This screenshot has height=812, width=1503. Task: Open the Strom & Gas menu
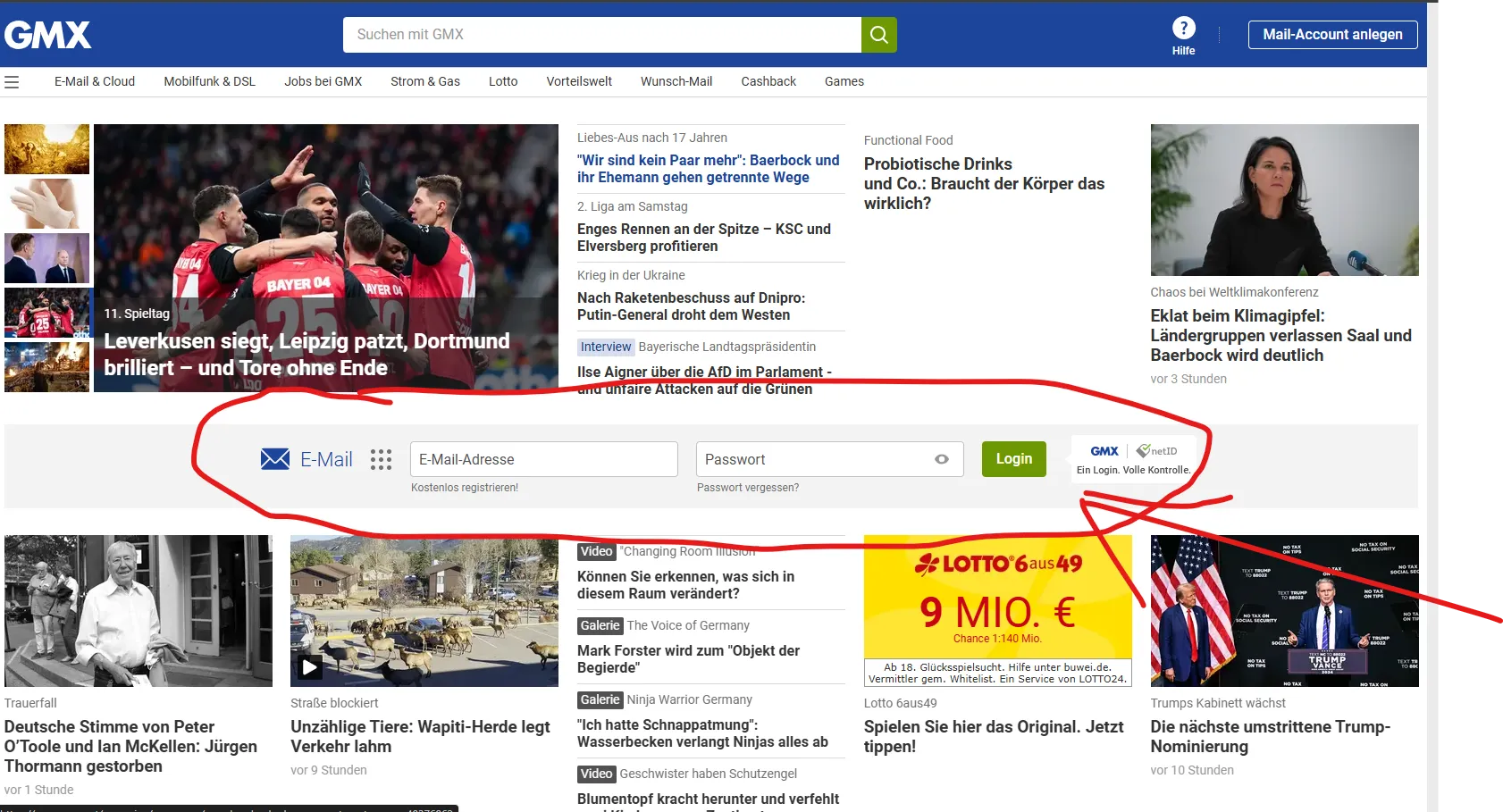425,81
